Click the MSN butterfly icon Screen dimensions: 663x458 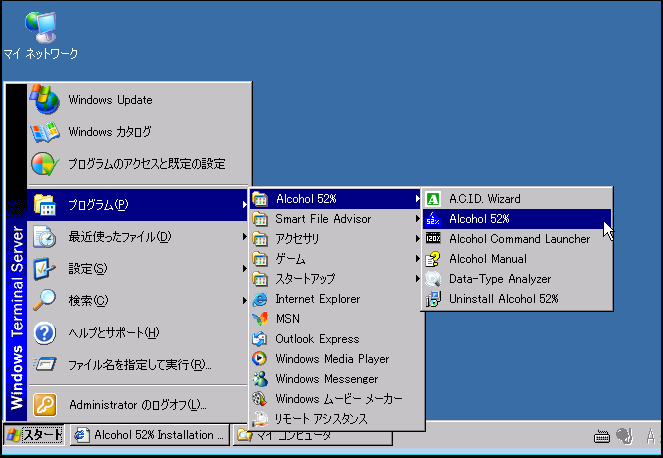(260, 319)
